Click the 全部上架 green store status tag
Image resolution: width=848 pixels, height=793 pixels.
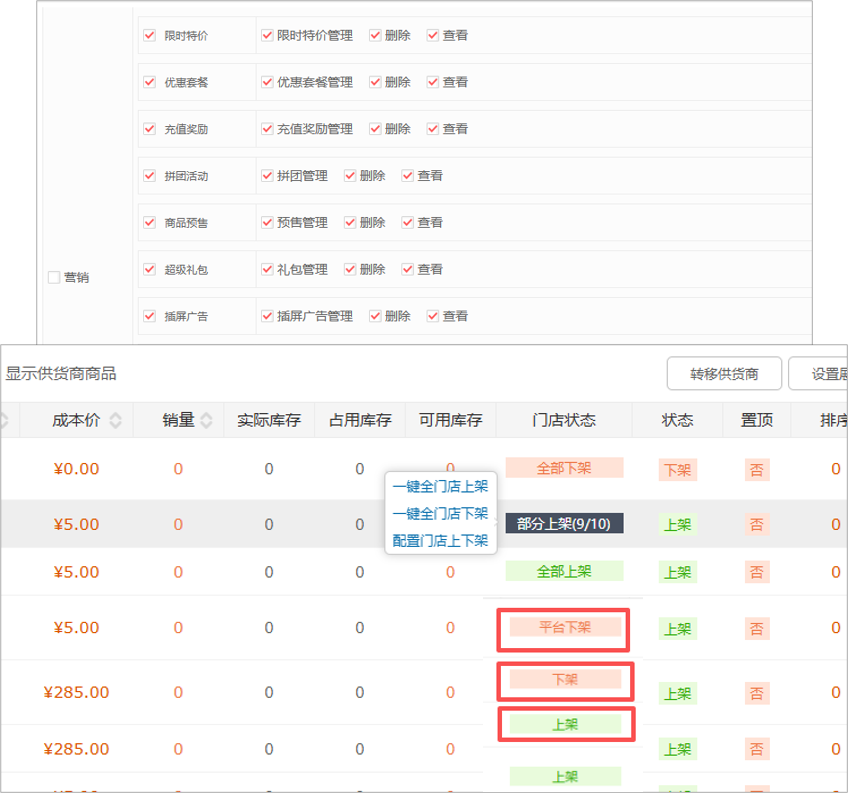(x=564, y=571)
